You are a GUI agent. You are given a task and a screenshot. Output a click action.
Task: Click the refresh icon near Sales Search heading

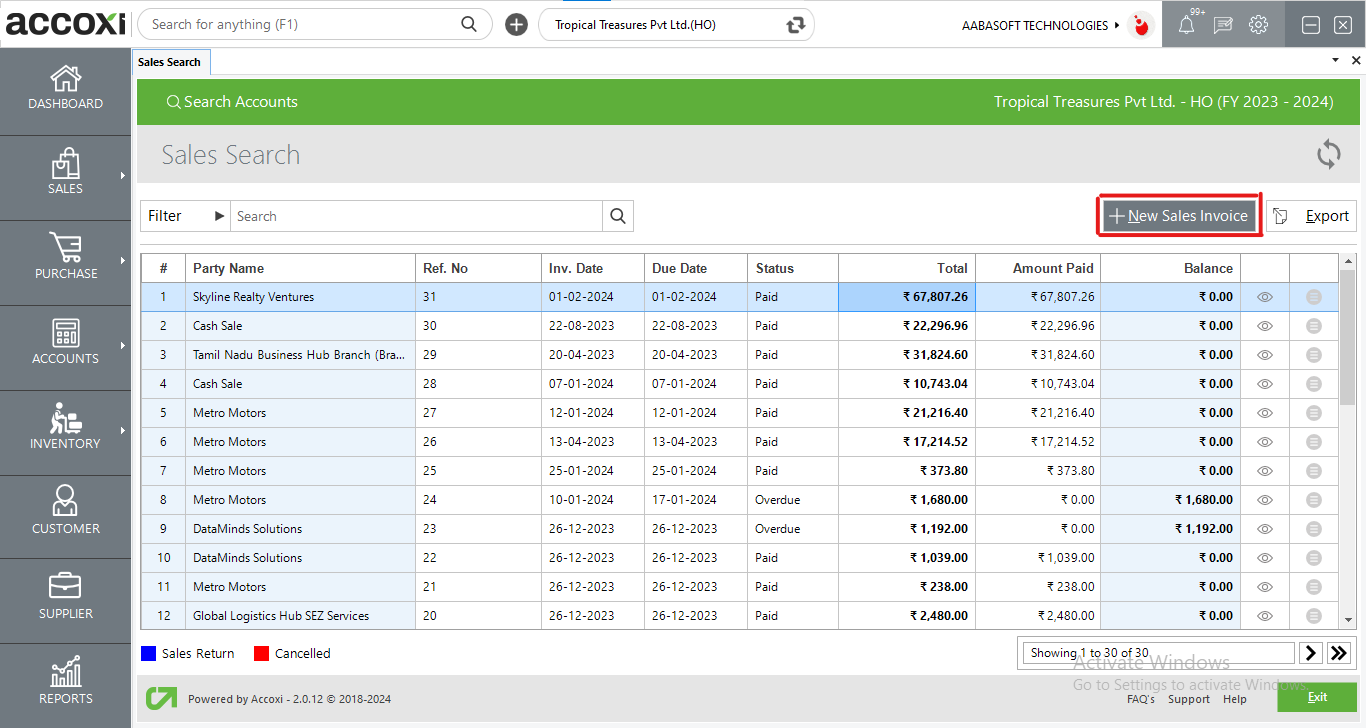[x=1328, y=155]
